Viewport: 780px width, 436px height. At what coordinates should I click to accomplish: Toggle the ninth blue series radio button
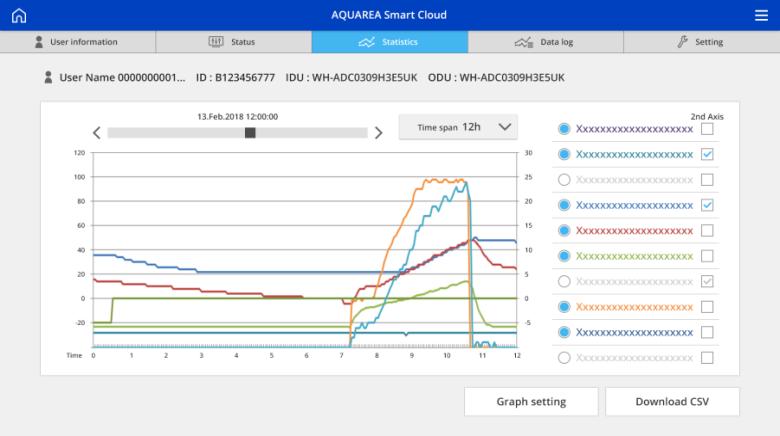tap(564, 332)
